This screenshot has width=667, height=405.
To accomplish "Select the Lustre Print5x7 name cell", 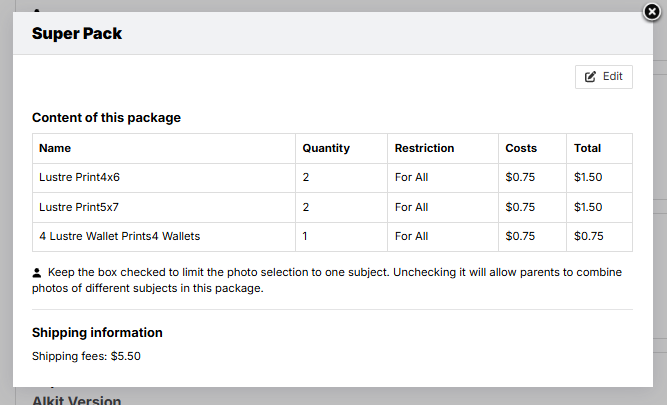I will pos(164,207).
